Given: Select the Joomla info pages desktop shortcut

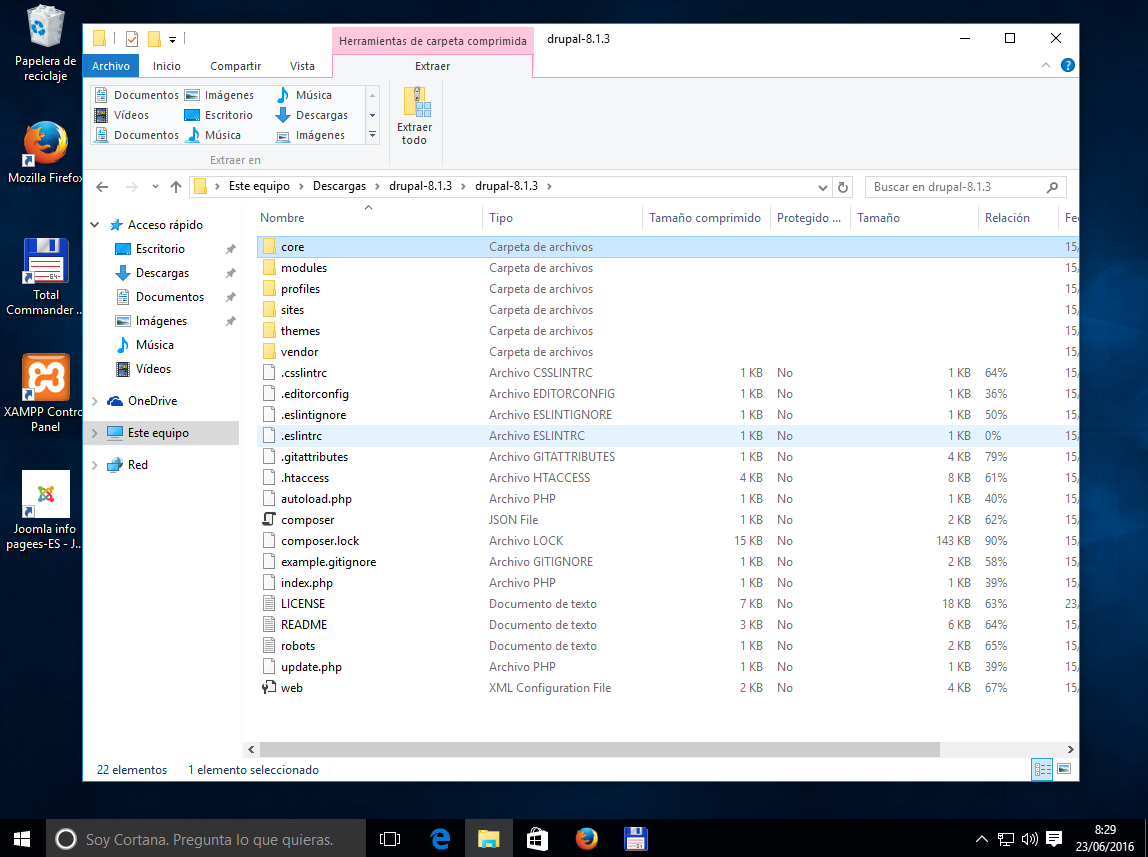Looking at the screenshot, I should tap(45, 510).
